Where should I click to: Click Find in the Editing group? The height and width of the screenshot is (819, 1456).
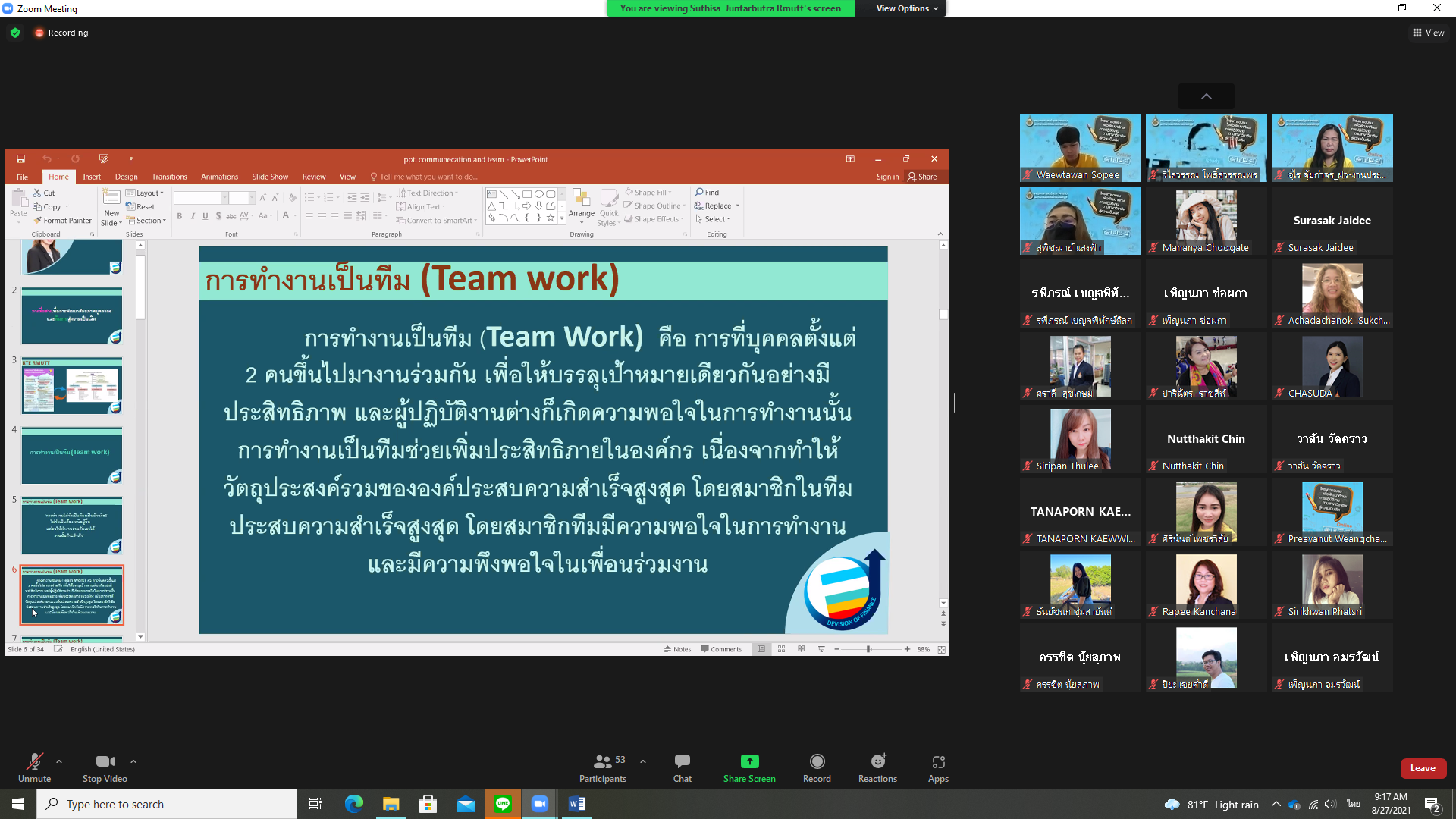pyautogui.click(x=707, y=193)
